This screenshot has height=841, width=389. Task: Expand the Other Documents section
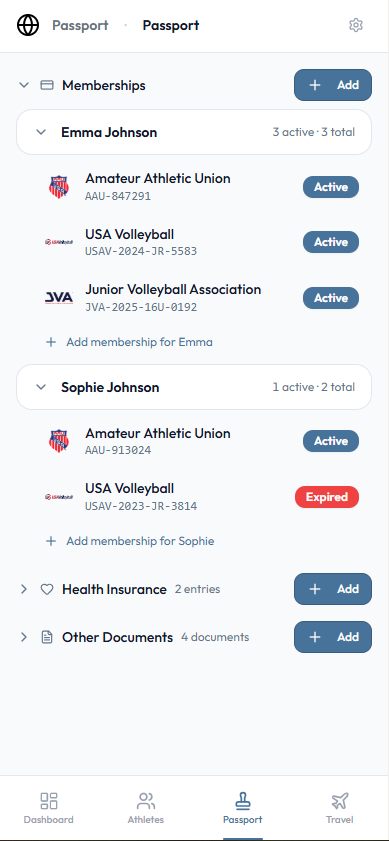click(x=24, y=637)
